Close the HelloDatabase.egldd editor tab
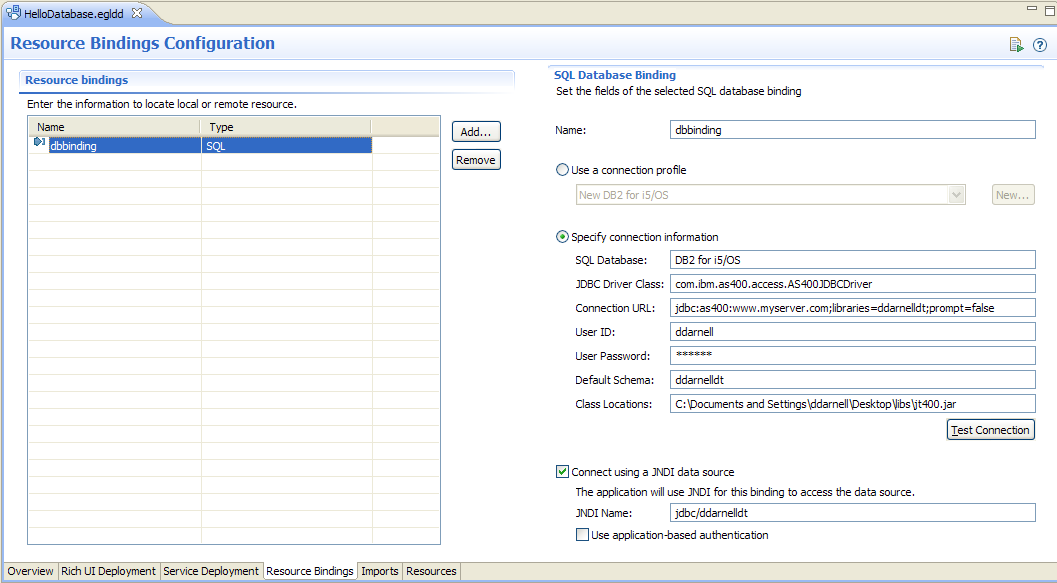Screen dimensions: 1057x583 (137, 12)
